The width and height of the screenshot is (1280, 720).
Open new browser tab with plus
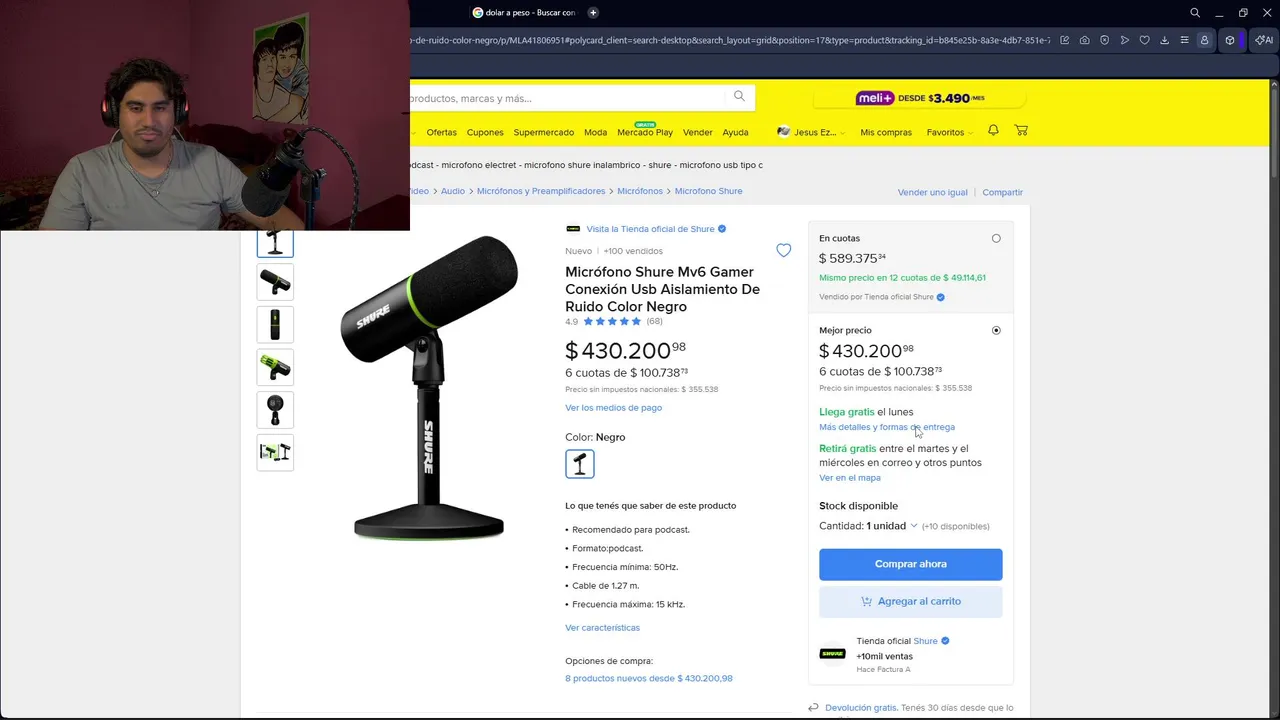593,13
